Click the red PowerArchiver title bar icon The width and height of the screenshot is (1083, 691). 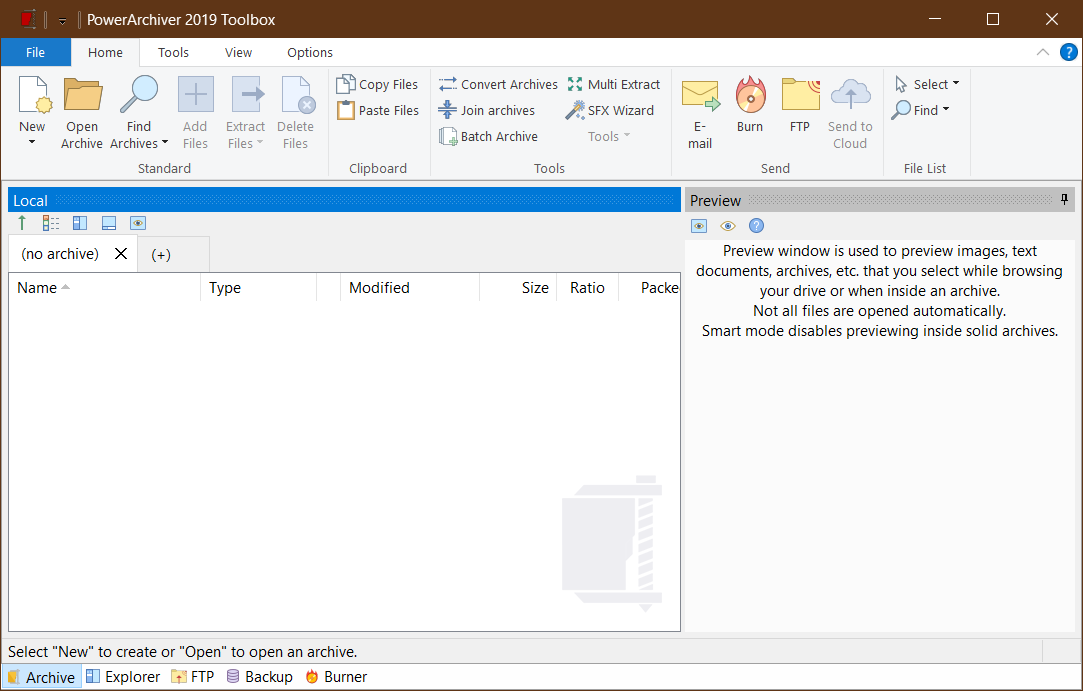[28, 19]
